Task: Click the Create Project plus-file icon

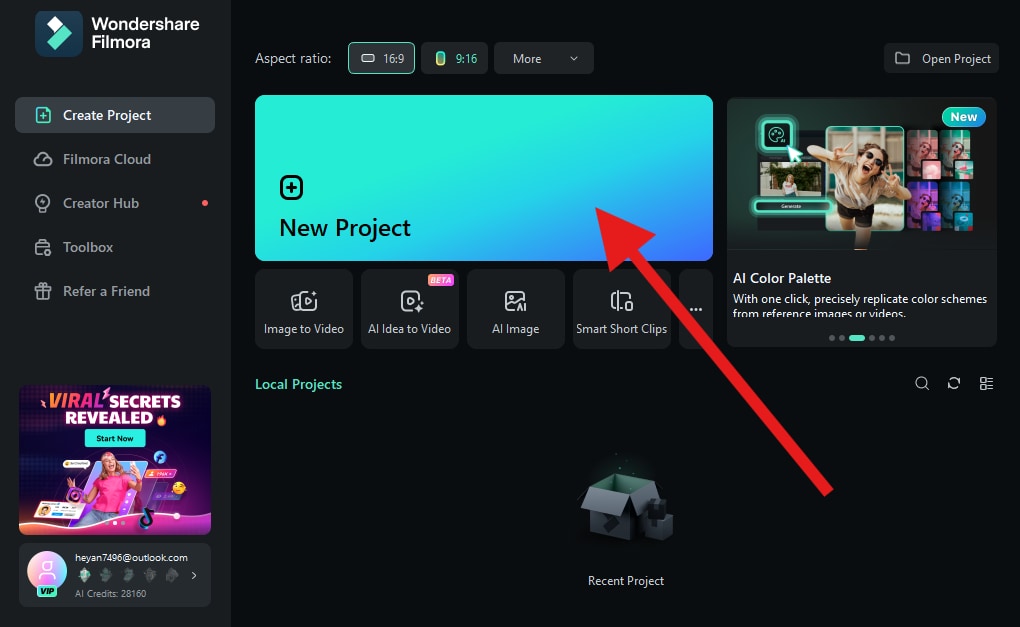Action: (x=43, y=115)
